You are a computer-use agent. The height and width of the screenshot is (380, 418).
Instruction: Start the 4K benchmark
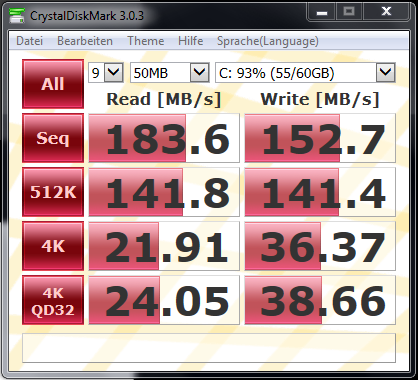[53, 246]
